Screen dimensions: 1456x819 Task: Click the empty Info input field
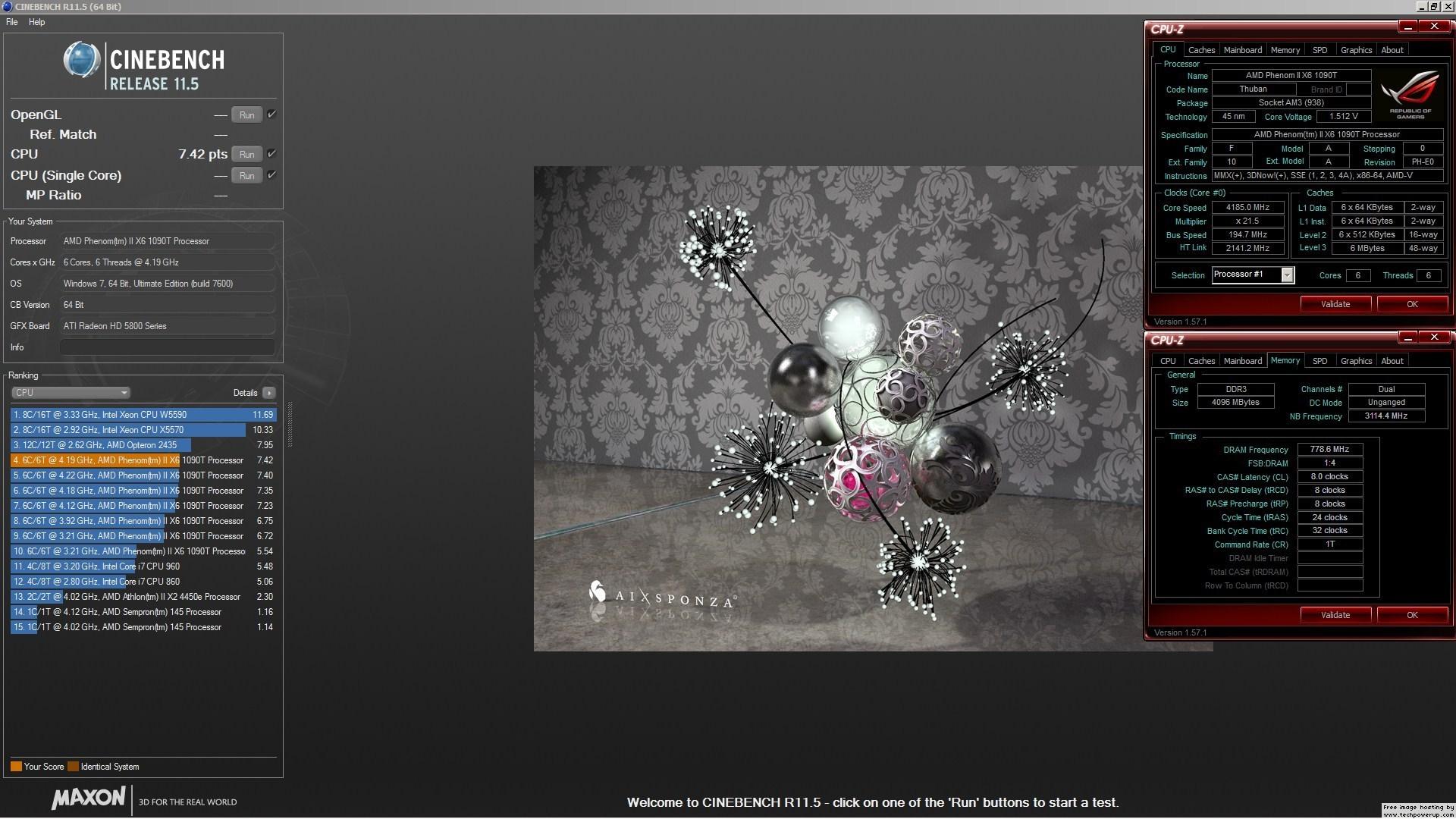pyautogui.click(x=167, y=347)
